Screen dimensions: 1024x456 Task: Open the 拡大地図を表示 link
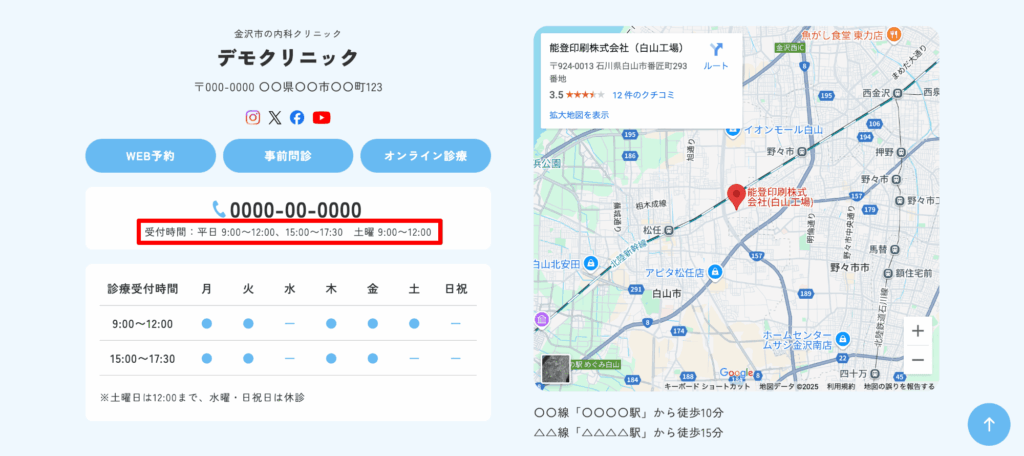(x=579, y=115)
